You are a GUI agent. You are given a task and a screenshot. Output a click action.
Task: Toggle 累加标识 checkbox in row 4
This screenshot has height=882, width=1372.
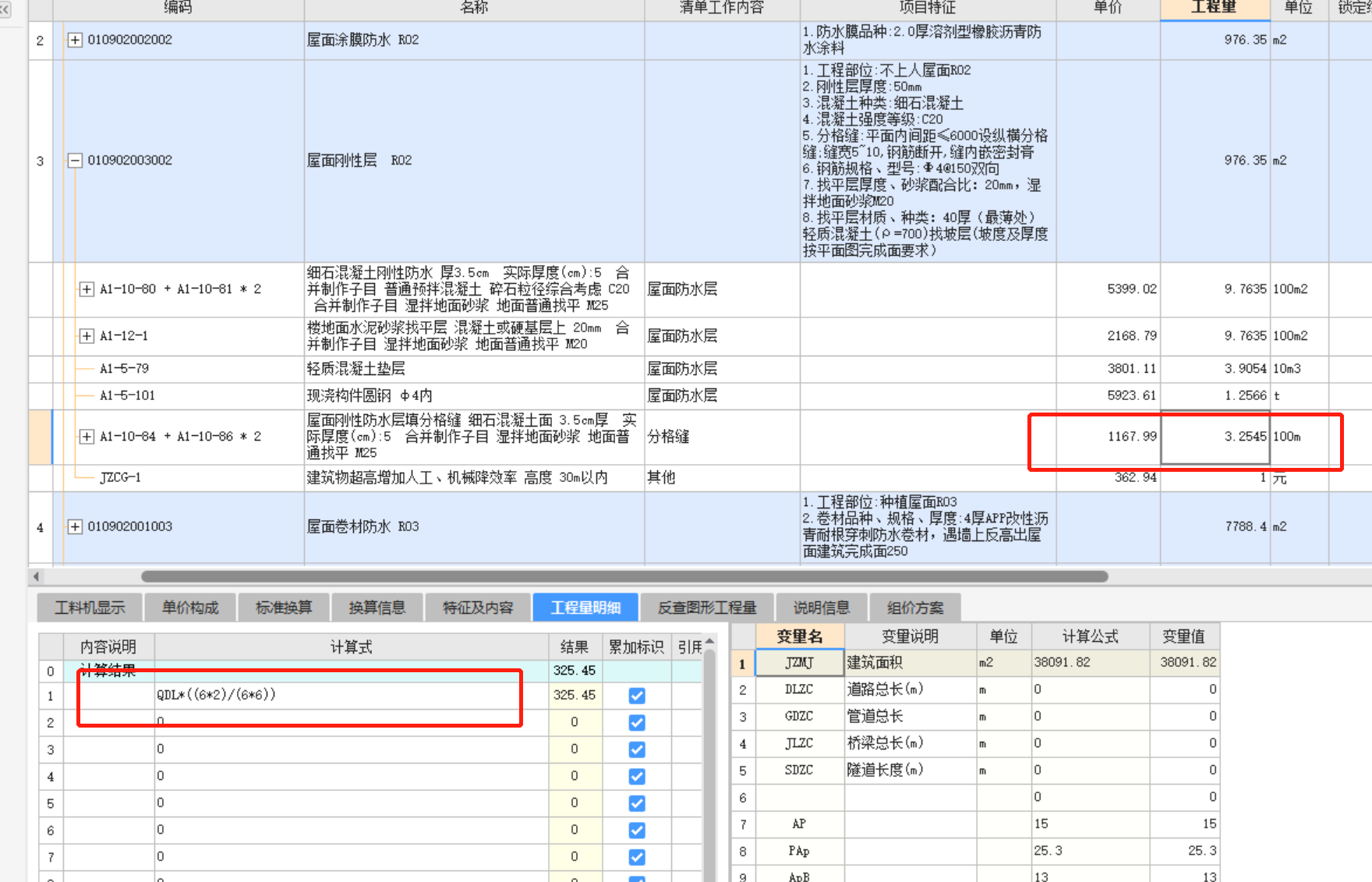pyautogui.click(x=637, y=777)
